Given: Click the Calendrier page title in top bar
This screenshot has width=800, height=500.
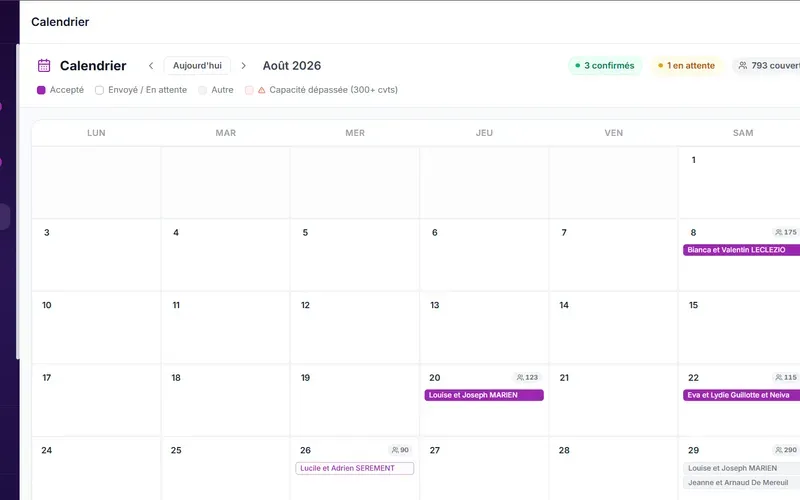Looking at the screenshot, I should pos(60,22).
